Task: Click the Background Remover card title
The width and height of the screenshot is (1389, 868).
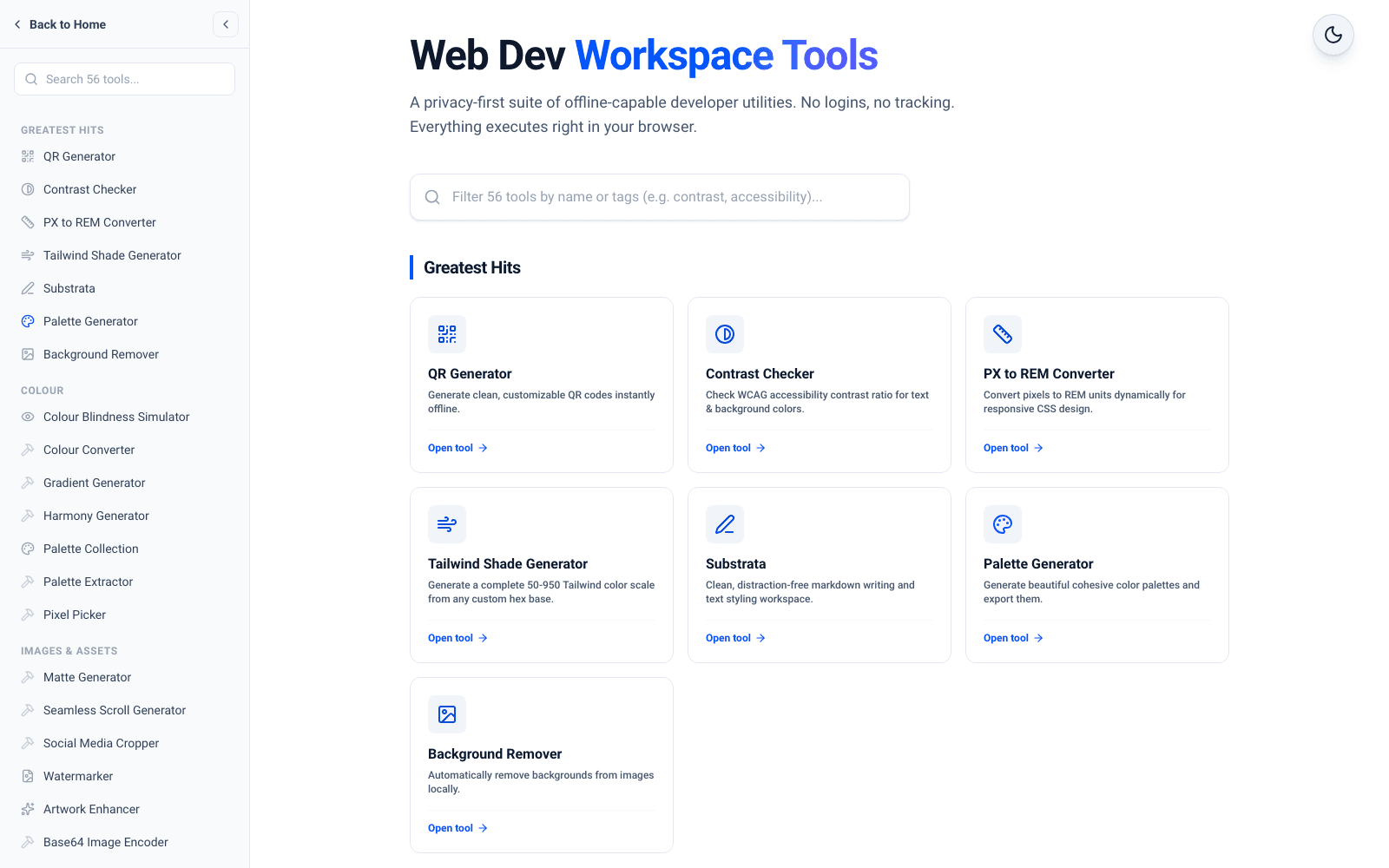Action: coord(495,753)
